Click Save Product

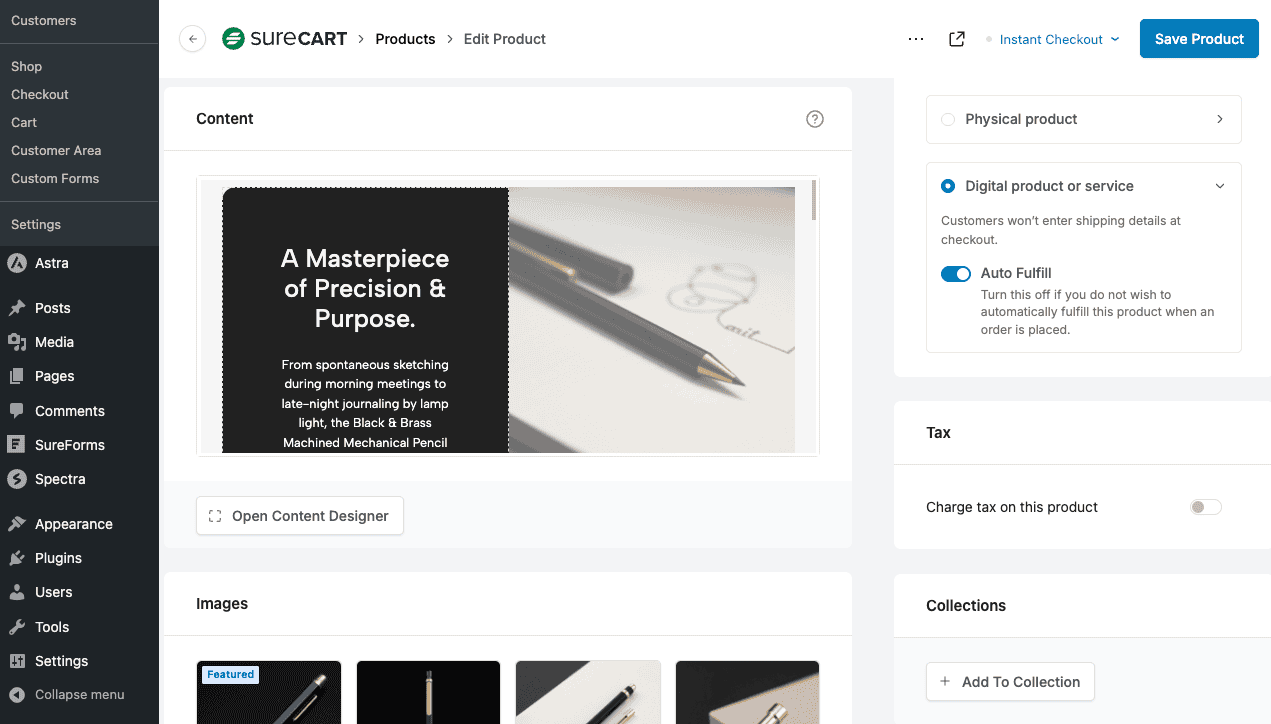pos(1198,38)
